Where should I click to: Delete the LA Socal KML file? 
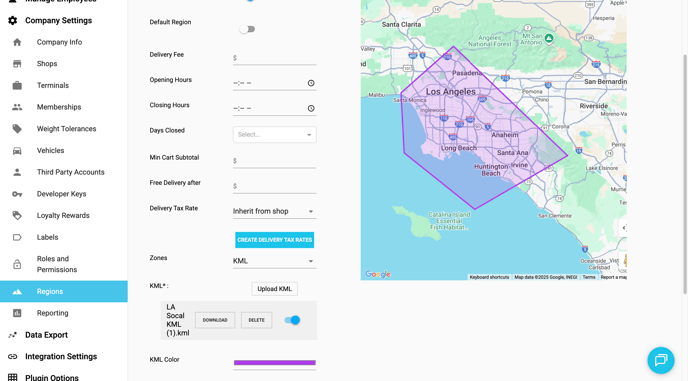pos(257,320)
